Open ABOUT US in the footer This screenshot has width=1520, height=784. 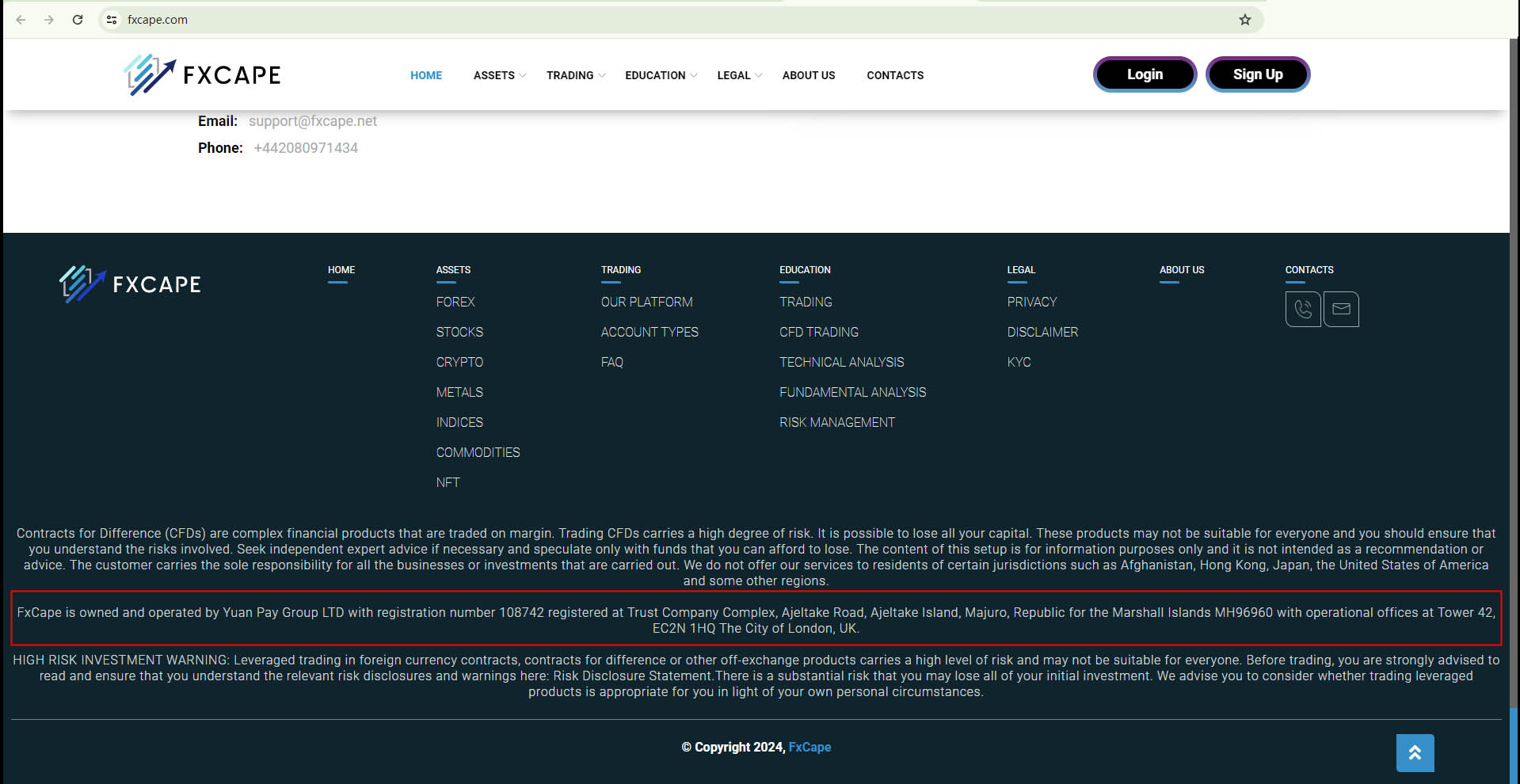click(1182, 270)
